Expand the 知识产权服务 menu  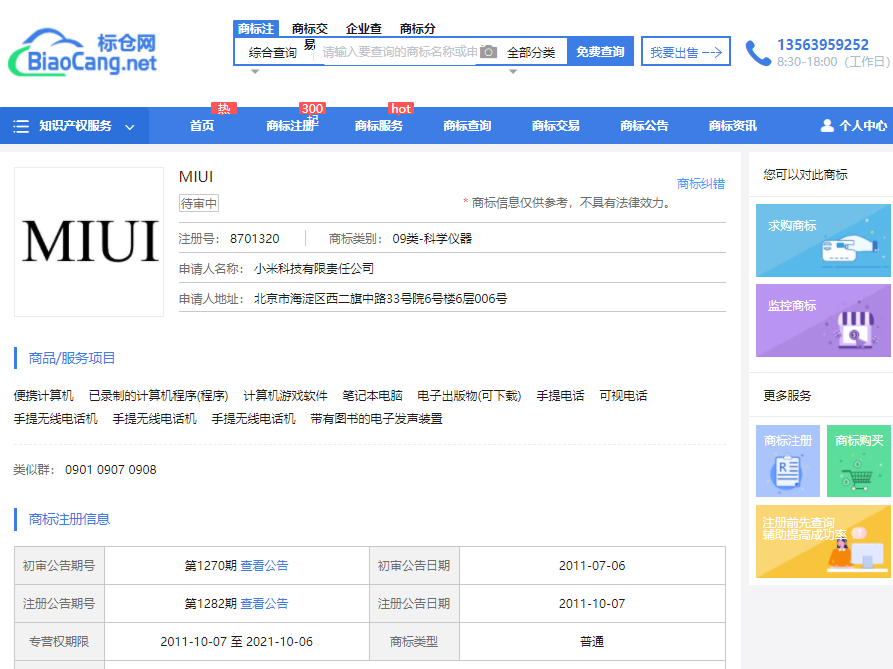coord(75,126)
